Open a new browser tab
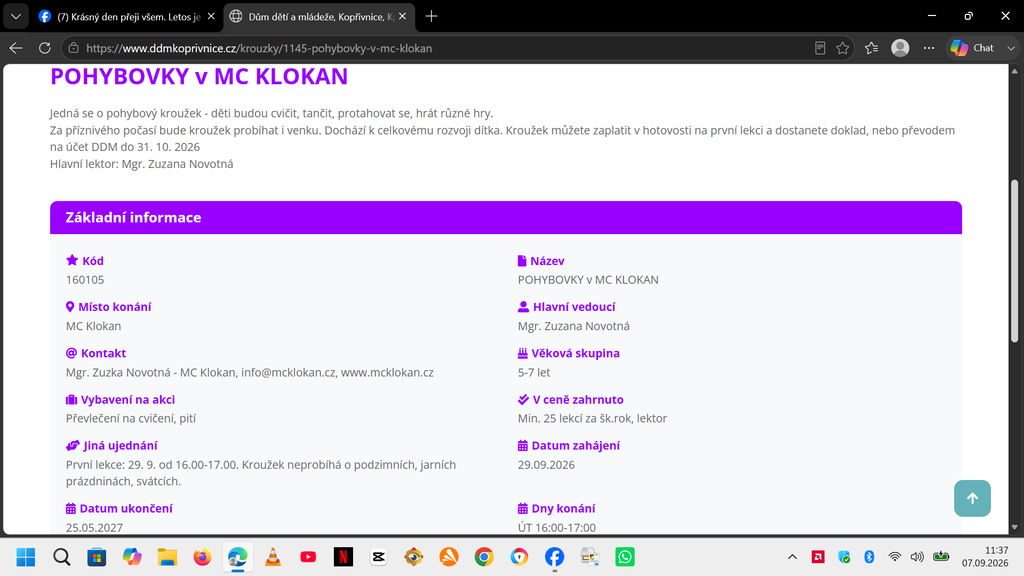1024x576 pixels. pyautogui.click(x=431, y=16)
